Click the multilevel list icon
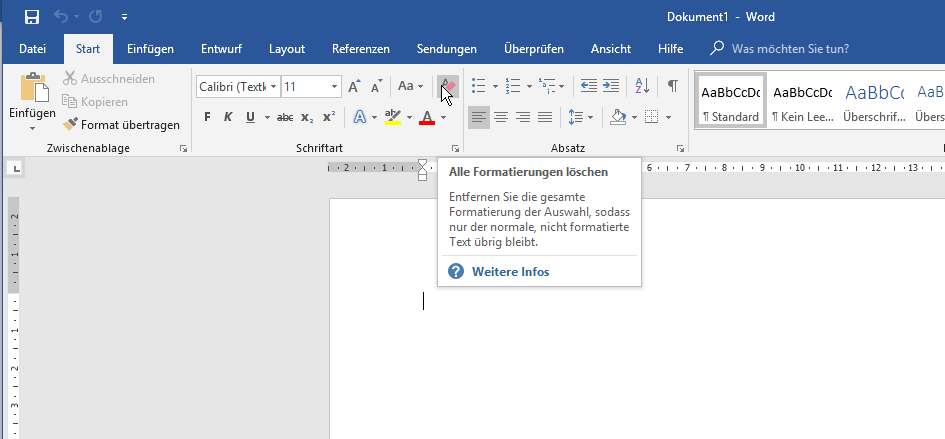 tap(547, 86)
